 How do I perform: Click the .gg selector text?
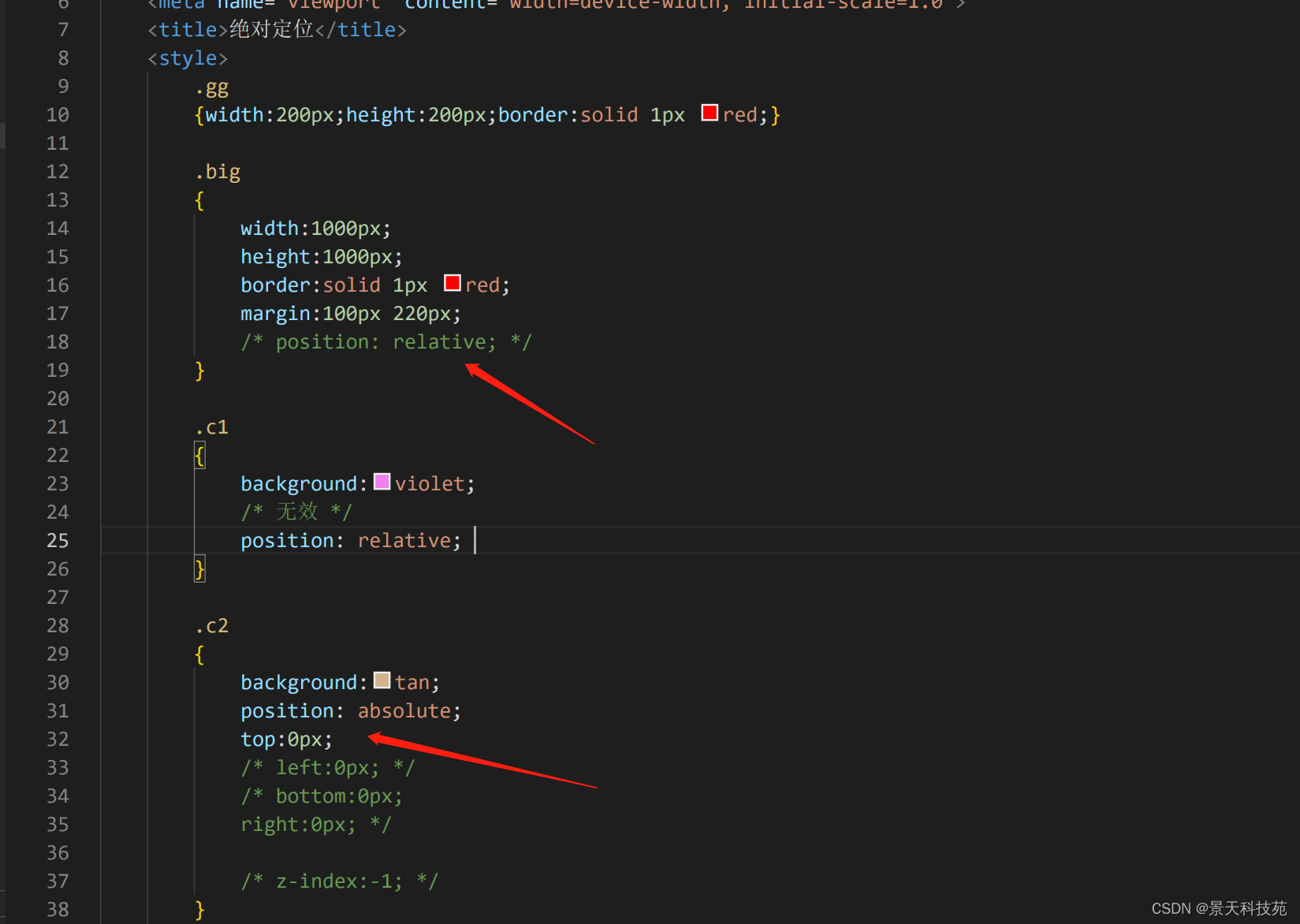coord(212,88)
